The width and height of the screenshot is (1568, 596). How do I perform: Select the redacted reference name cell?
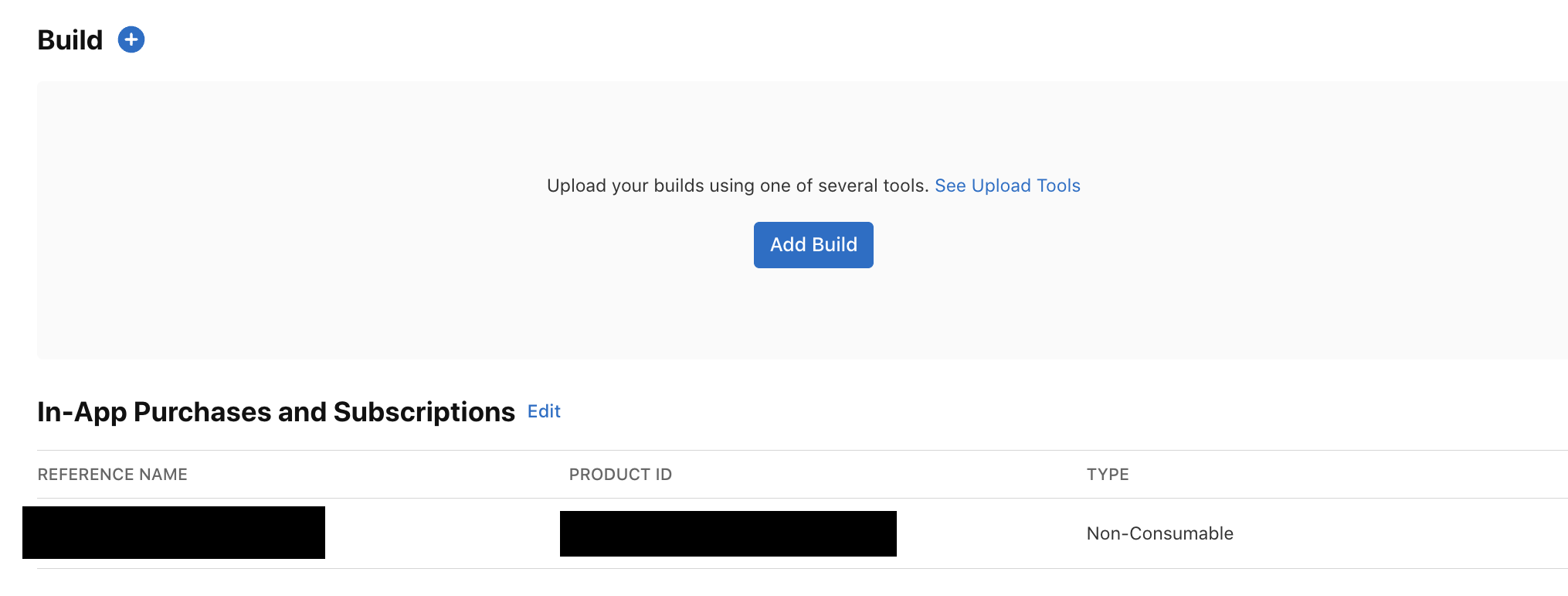(174, 533)
